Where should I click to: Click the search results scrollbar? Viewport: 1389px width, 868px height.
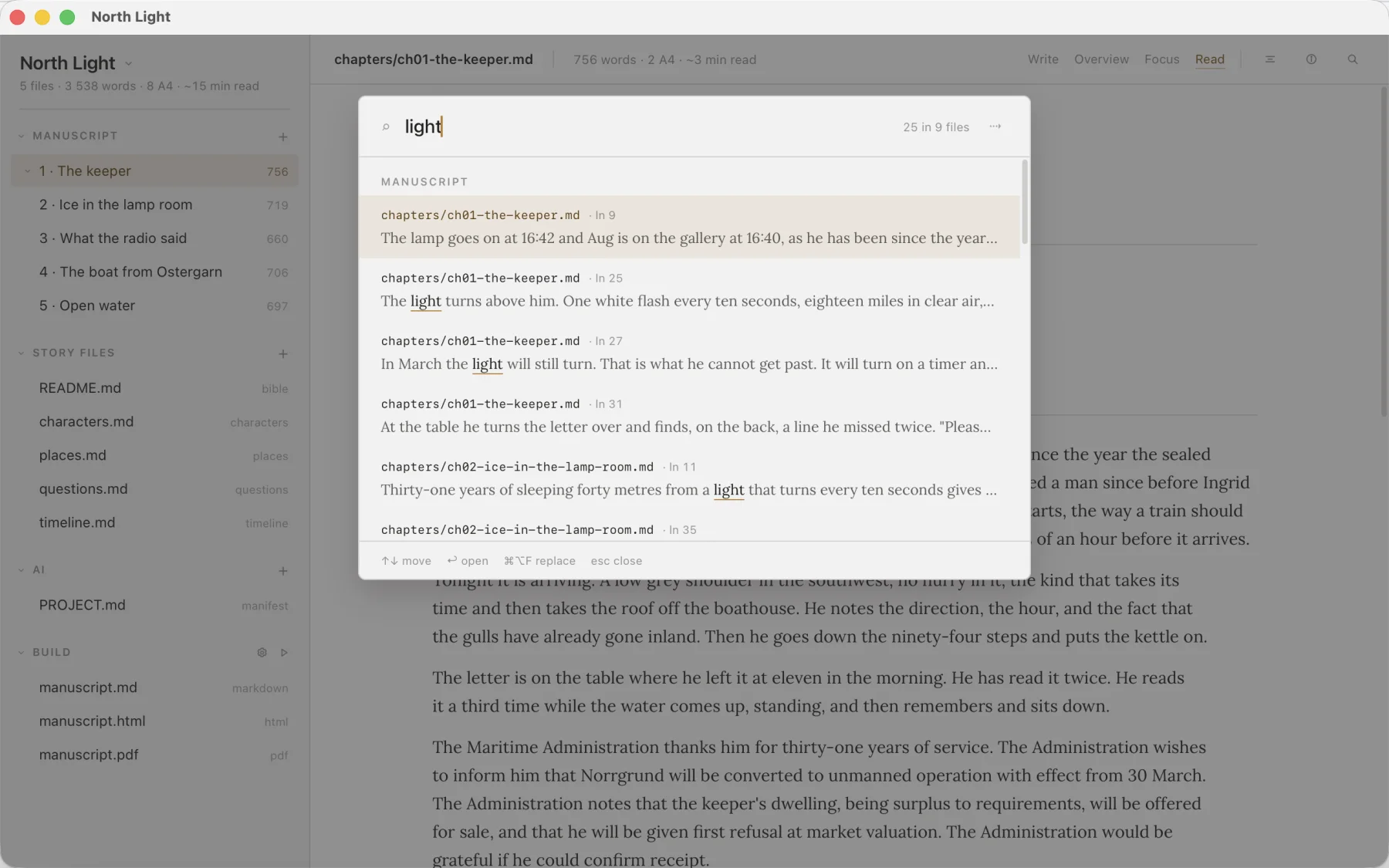(x=1025, y=201)
